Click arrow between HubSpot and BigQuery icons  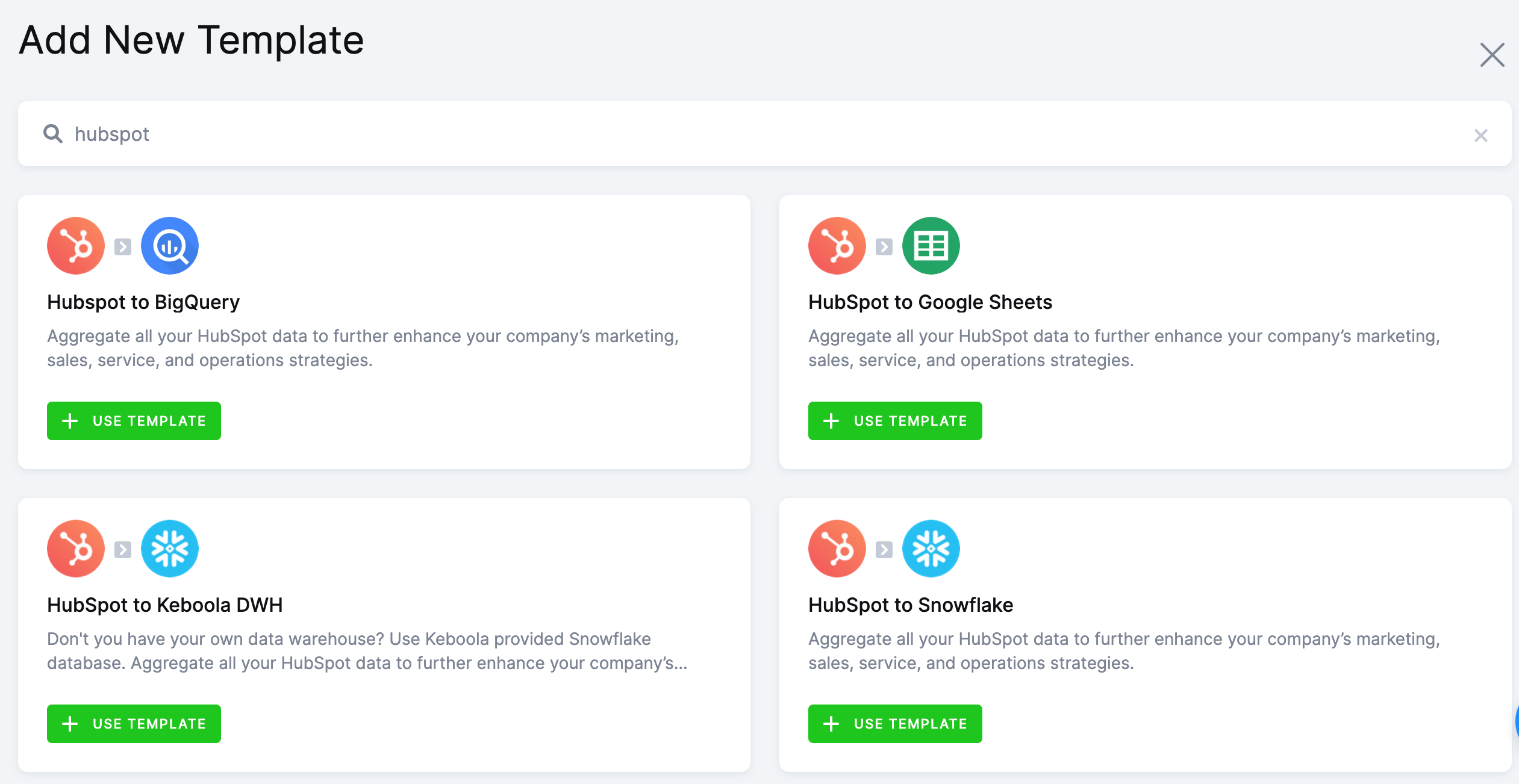[123, 247]
